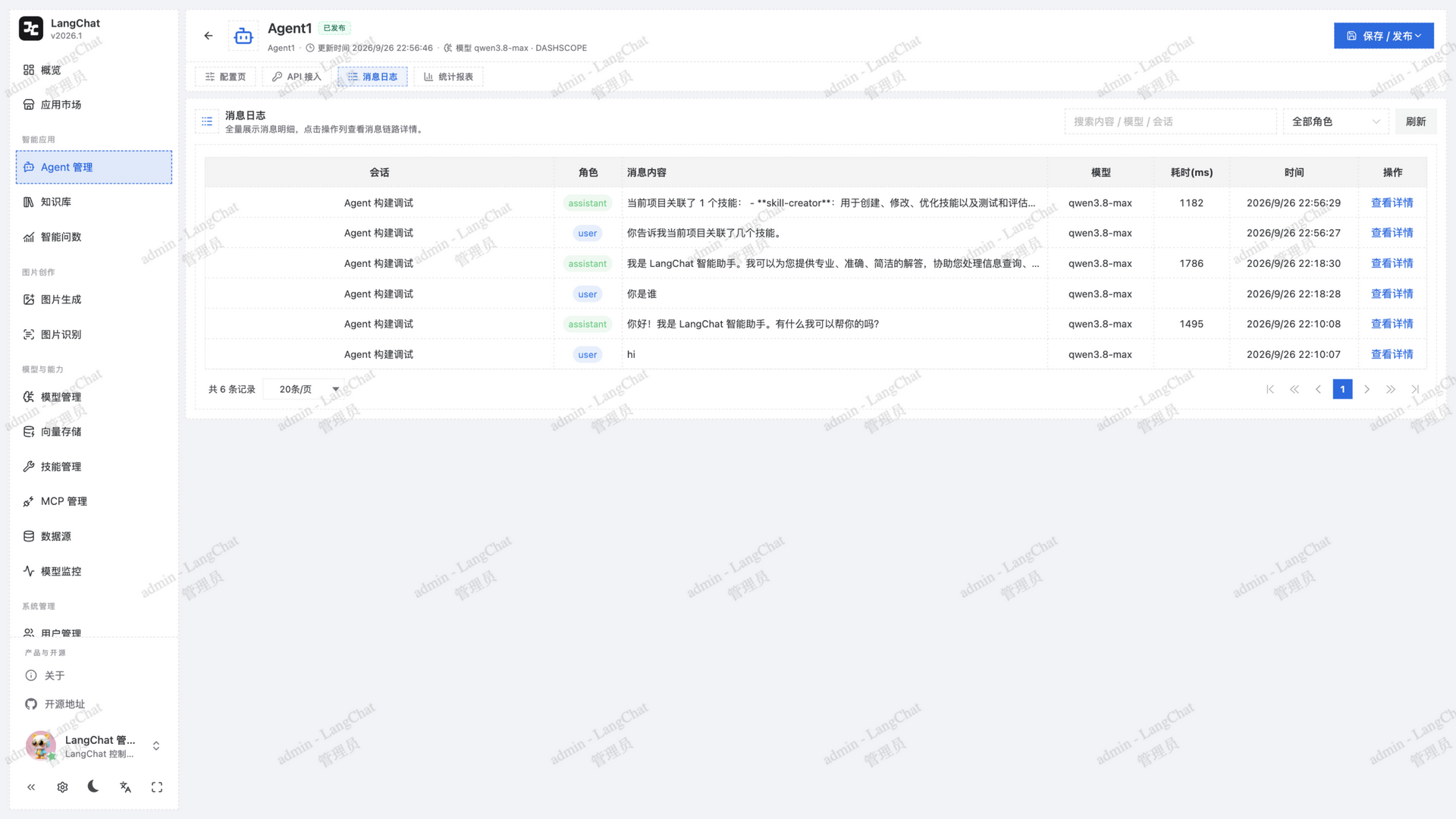Open settings gear at sidebar bottom

pos(62,787)
